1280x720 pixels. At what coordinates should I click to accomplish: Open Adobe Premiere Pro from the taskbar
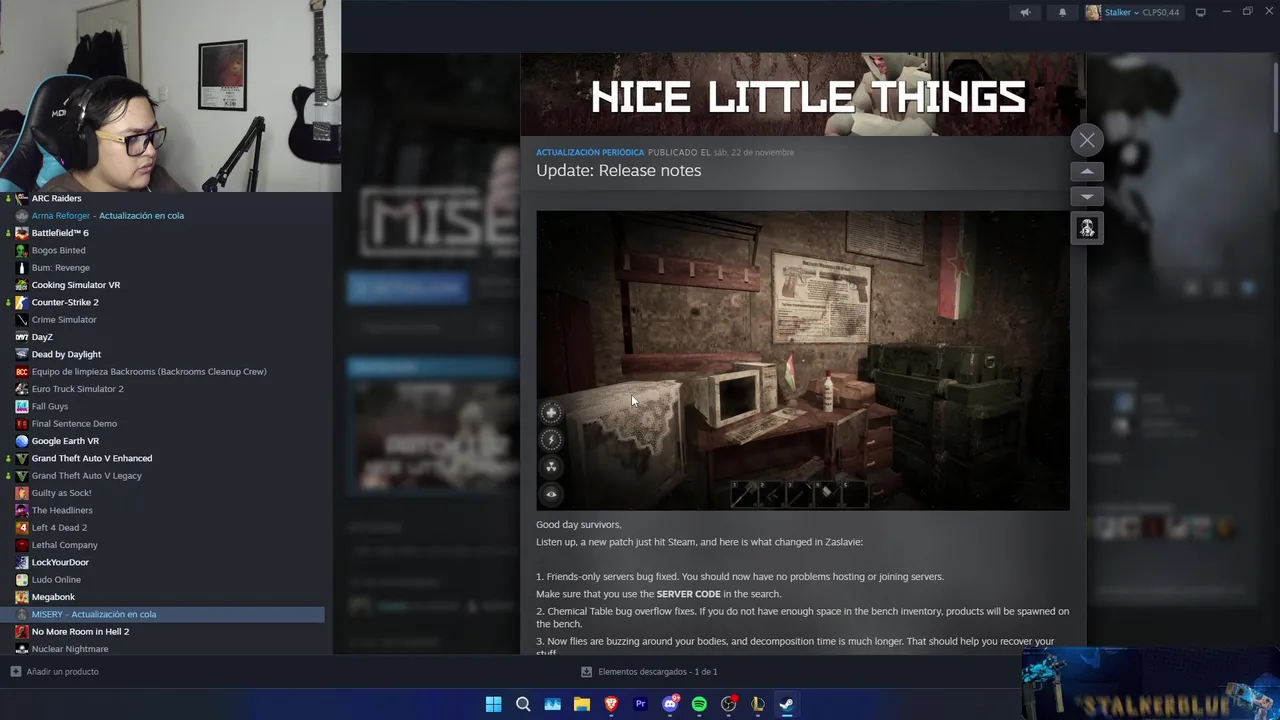point(641,704)
